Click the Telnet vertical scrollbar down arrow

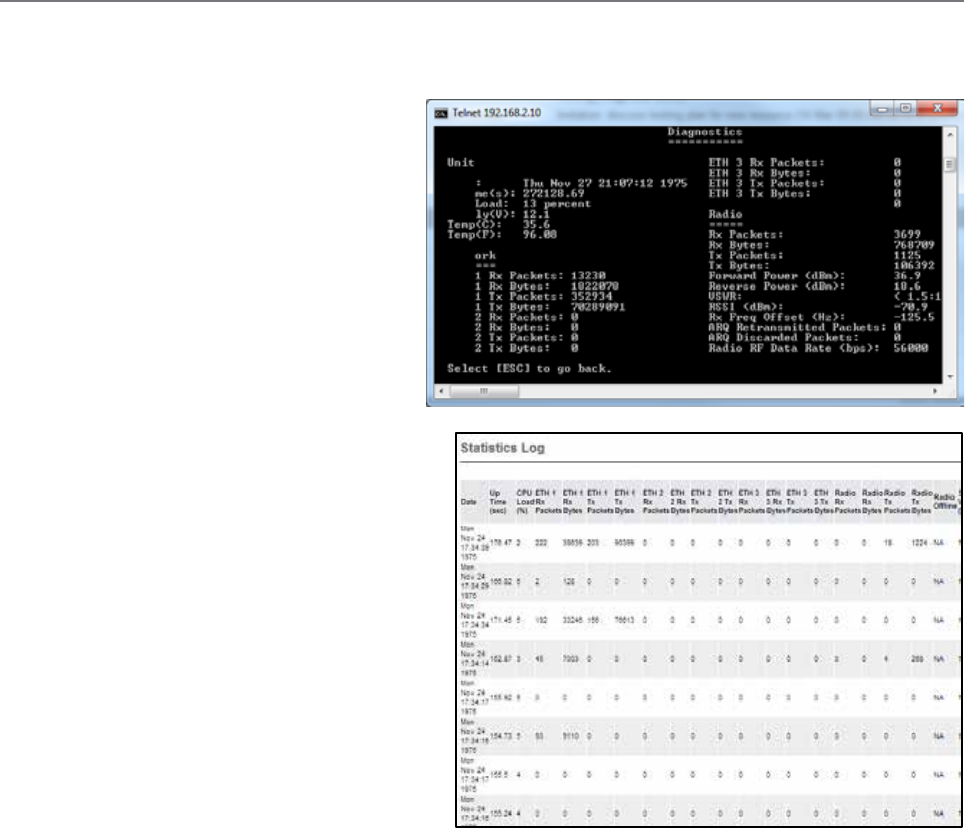(x=950, y=376)
